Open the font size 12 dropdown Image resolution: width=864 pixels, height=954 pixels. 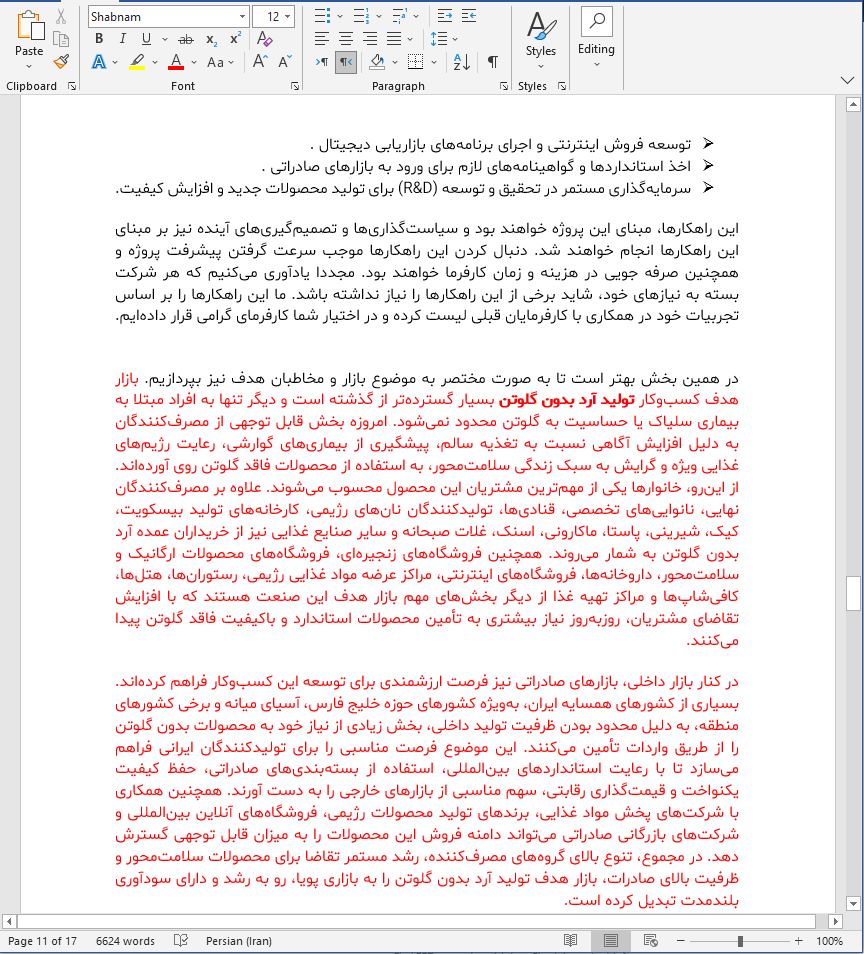pyautogui.click(x=287, y=16)
